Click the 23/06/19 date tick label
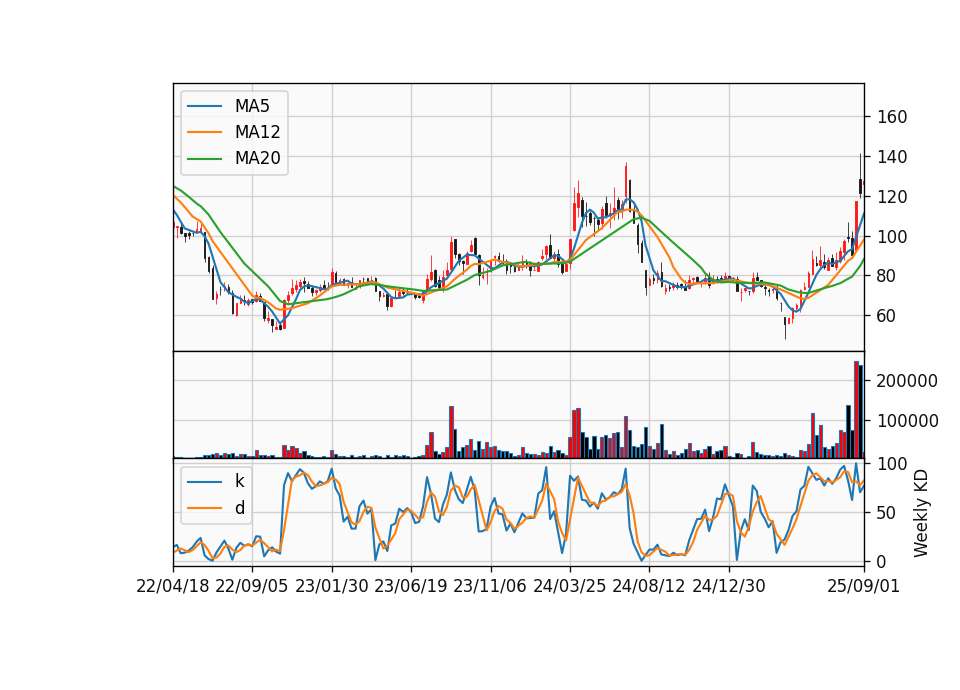Viewport: 960px width, 690px height. [x=411, y=586]
